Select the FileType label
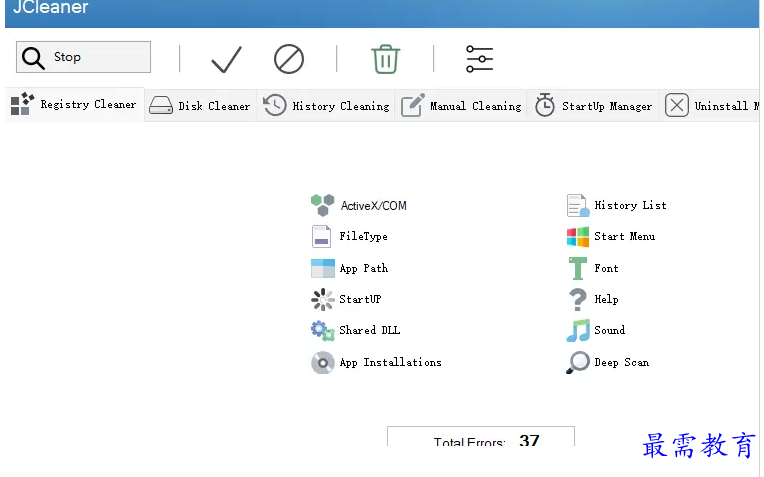 [363, 236]
